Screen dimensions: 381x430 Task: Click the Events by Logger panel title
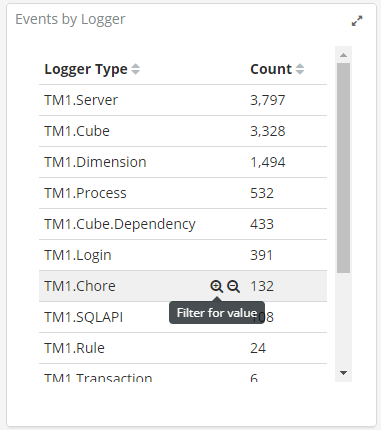point(70,19)
